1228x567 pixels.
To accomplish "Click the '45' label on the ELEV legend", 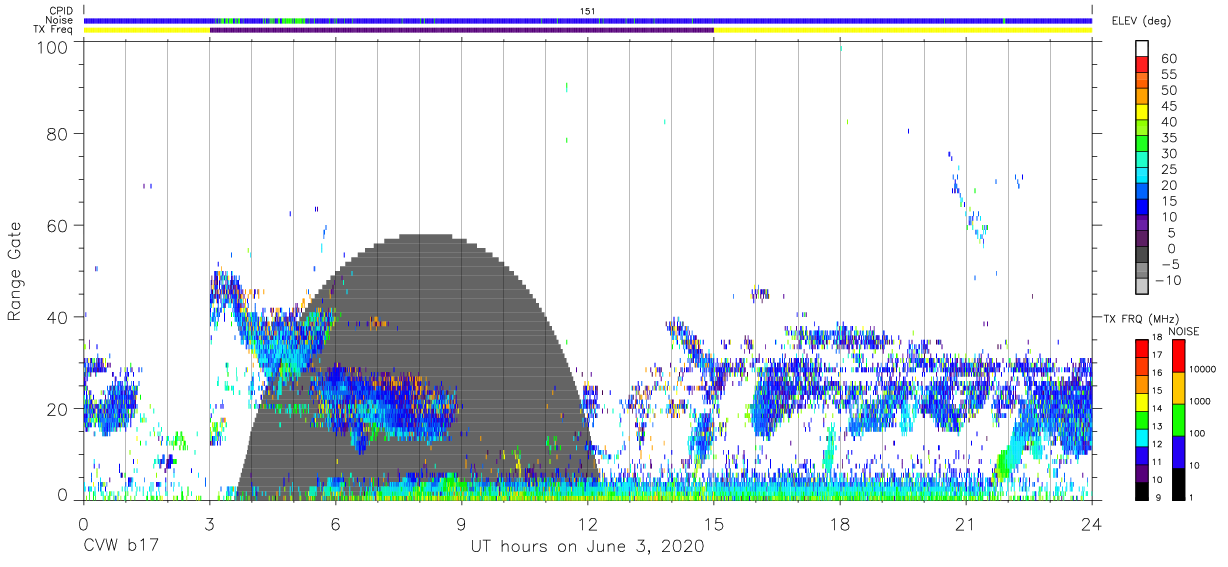I will pyautogui.click(x=1168, y=107).
